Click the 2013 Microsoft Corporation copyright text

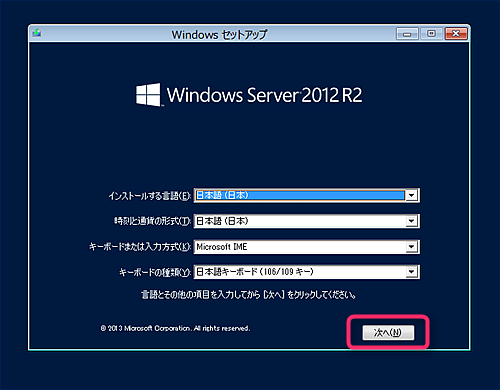(175, 328)
